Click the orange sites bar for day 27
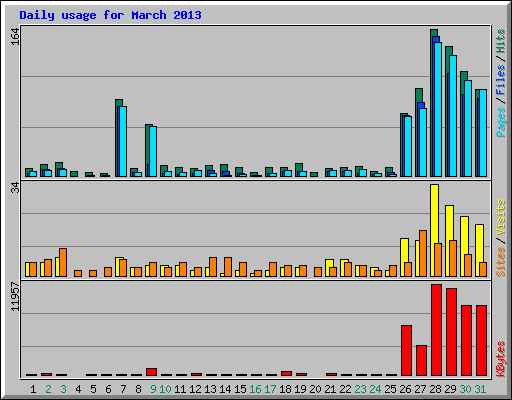 (x=423, y=253)
